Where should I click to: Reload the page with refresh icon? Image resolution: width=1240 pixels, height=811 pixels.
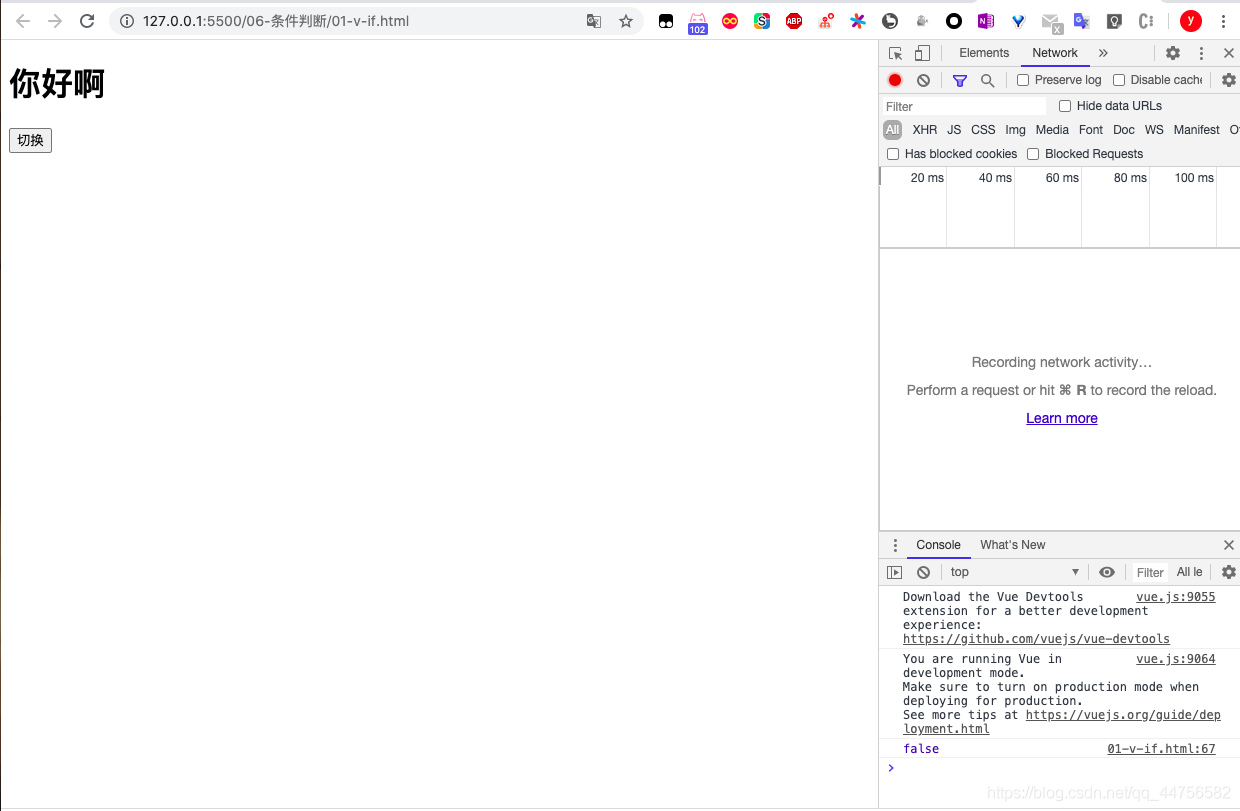[87, 21]
